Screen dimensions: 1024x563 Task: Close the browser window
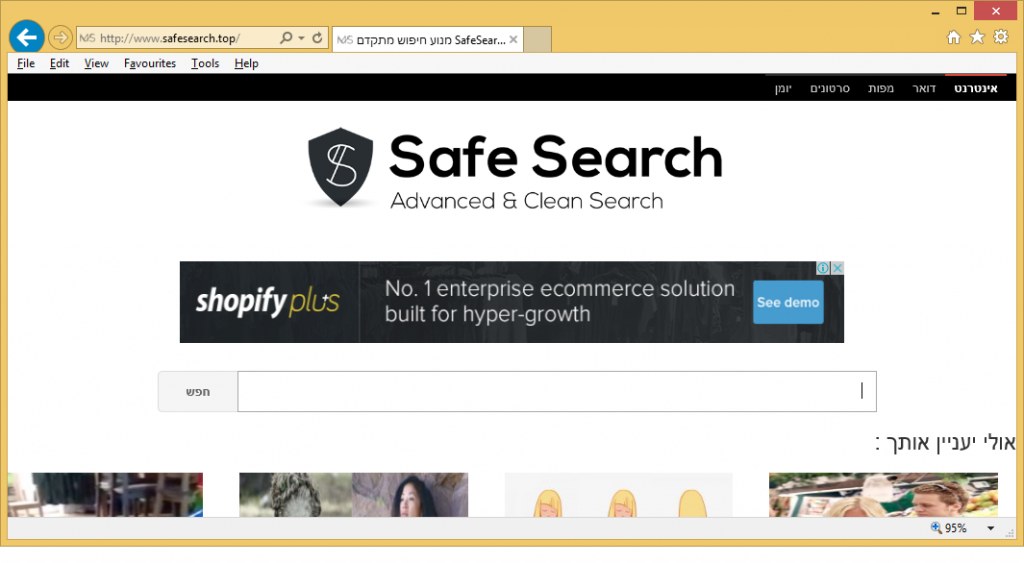tap(995, 11)
